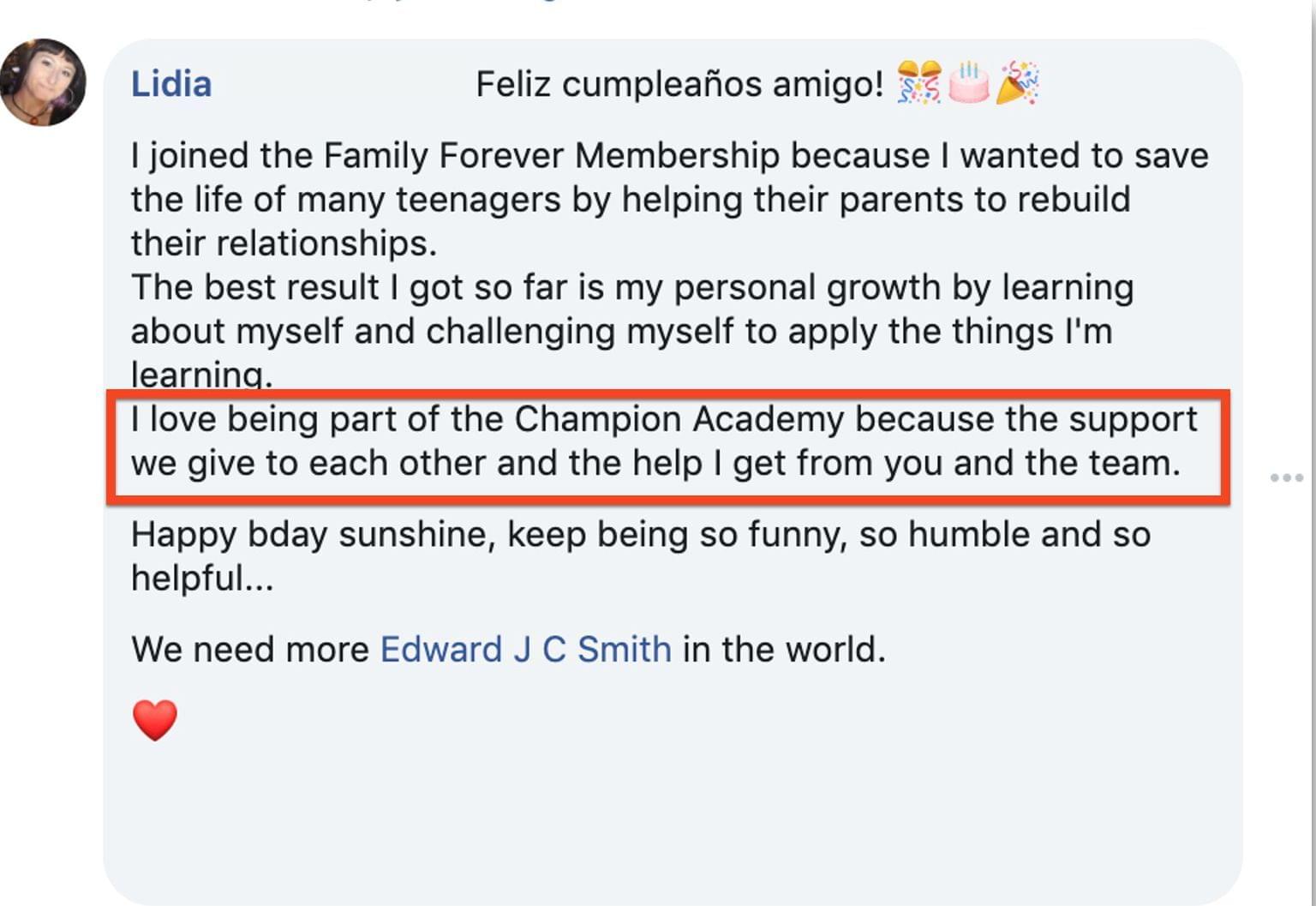This screenshot has width=1316, height=906.
Task: Click 'in the world.' after the mention
Action: coord(784,649)
